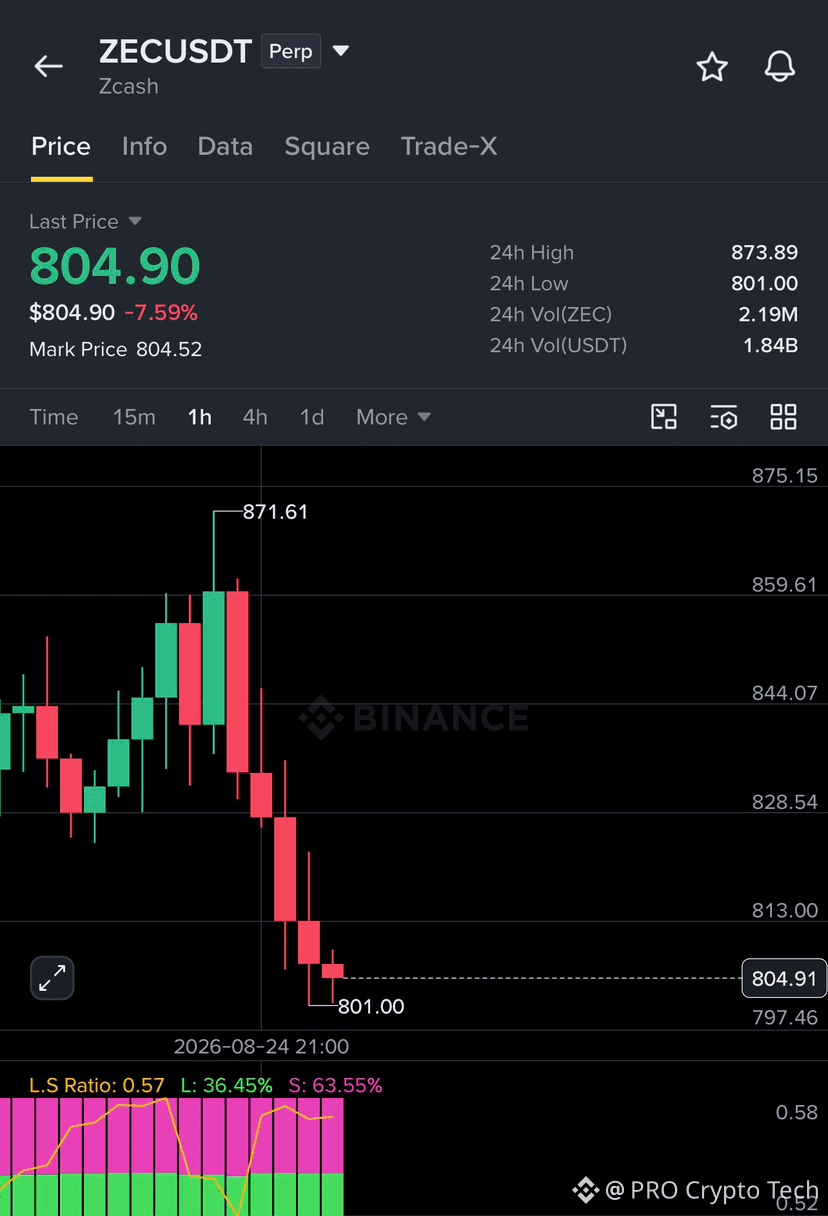Tap the 871.61 high price label
This screenshot has height=1216, width=828.
276,512
